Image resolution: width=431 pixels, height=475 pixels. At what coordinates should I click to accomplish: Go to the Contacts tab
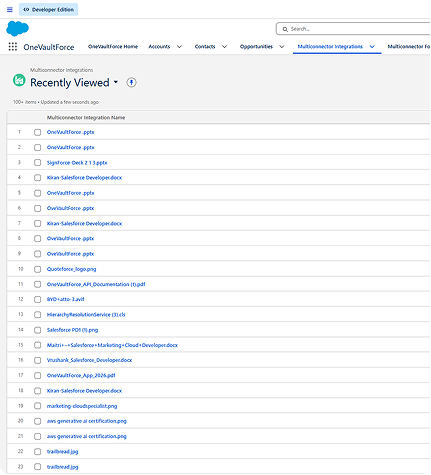click(205, 47)
